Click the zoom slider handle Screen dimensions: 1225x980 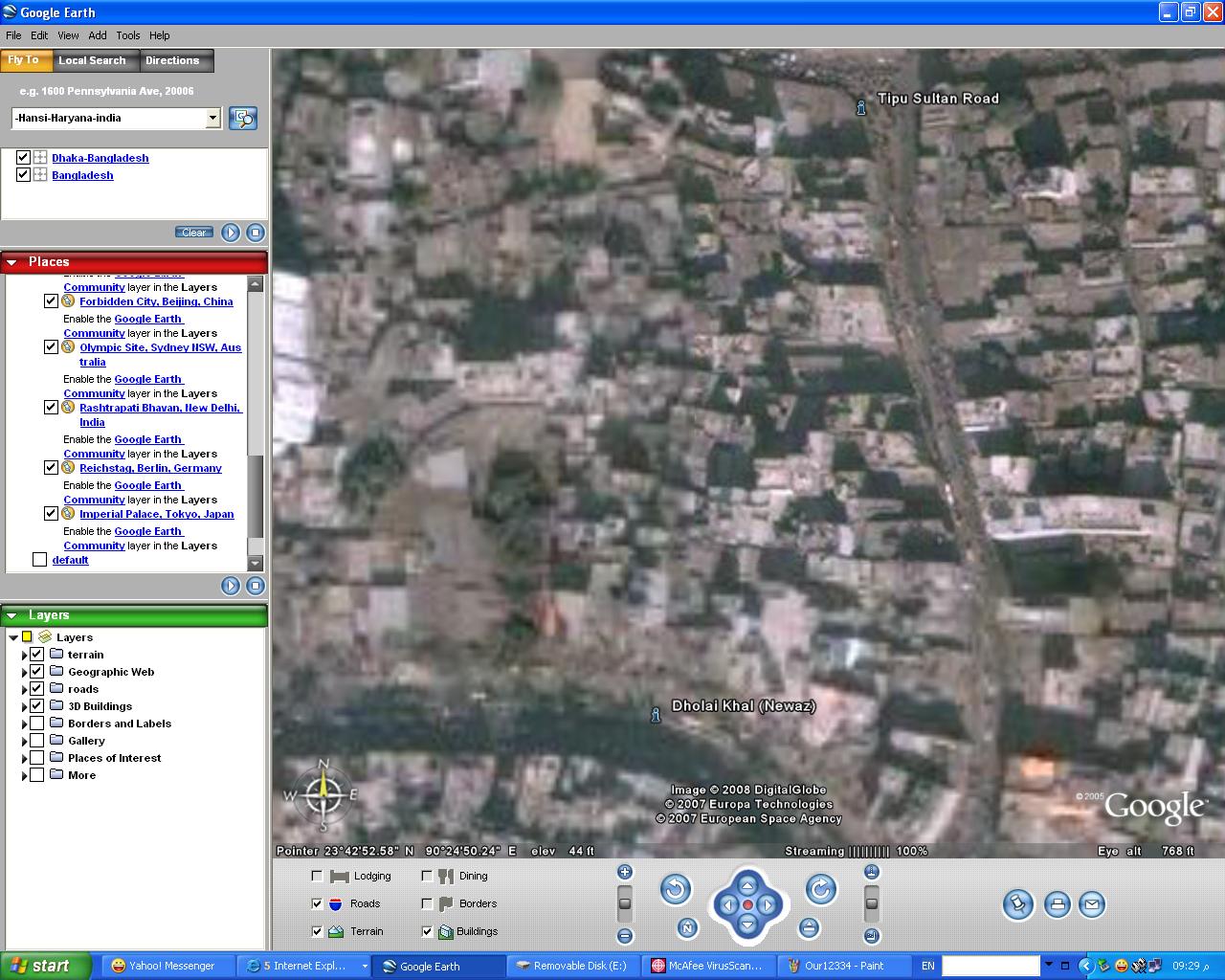pos(625,902)
